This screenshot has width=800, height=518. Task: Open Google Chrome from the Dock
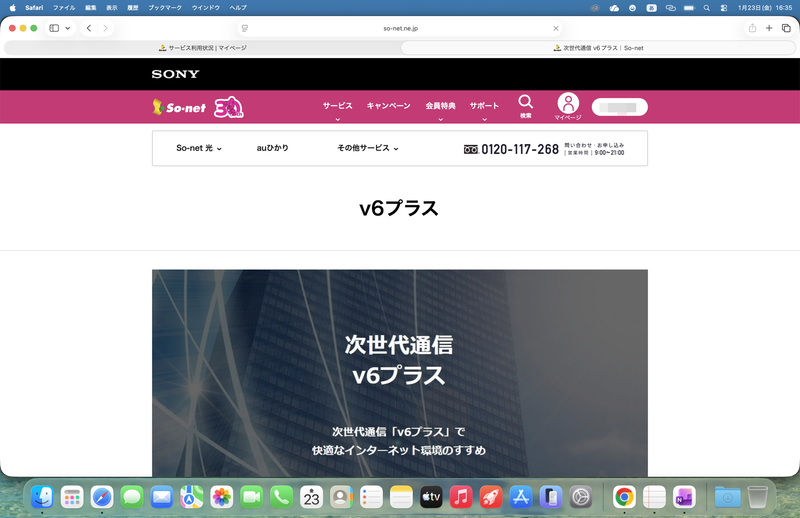pyautogui.click(x=624, y=497)
